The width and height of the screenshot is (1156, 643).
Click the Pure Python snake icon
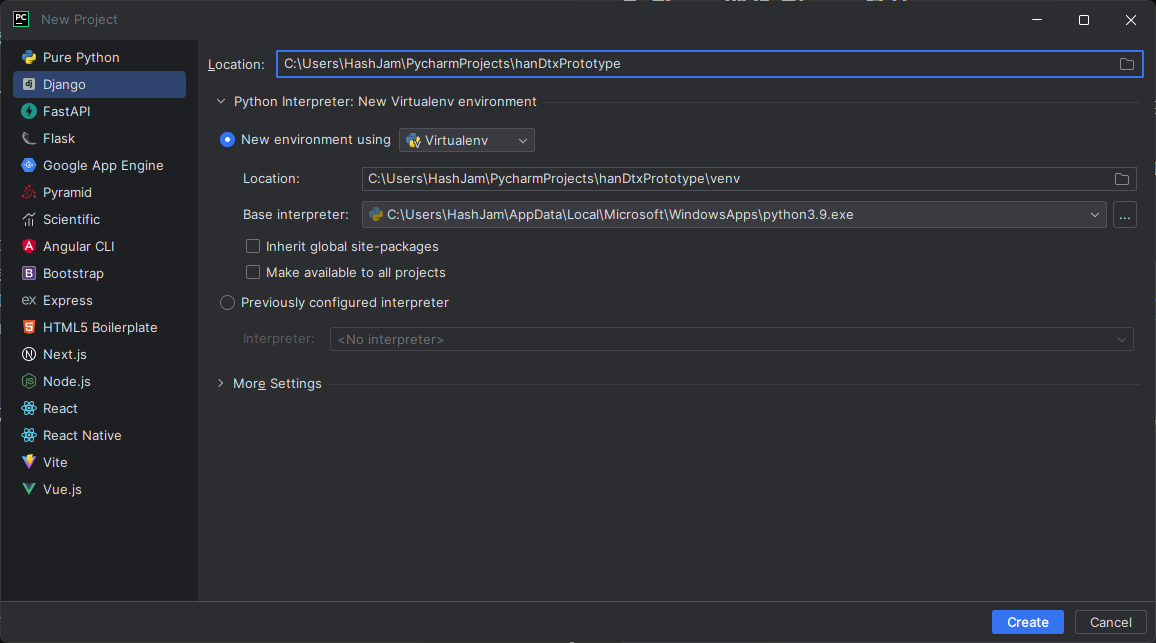29,58
